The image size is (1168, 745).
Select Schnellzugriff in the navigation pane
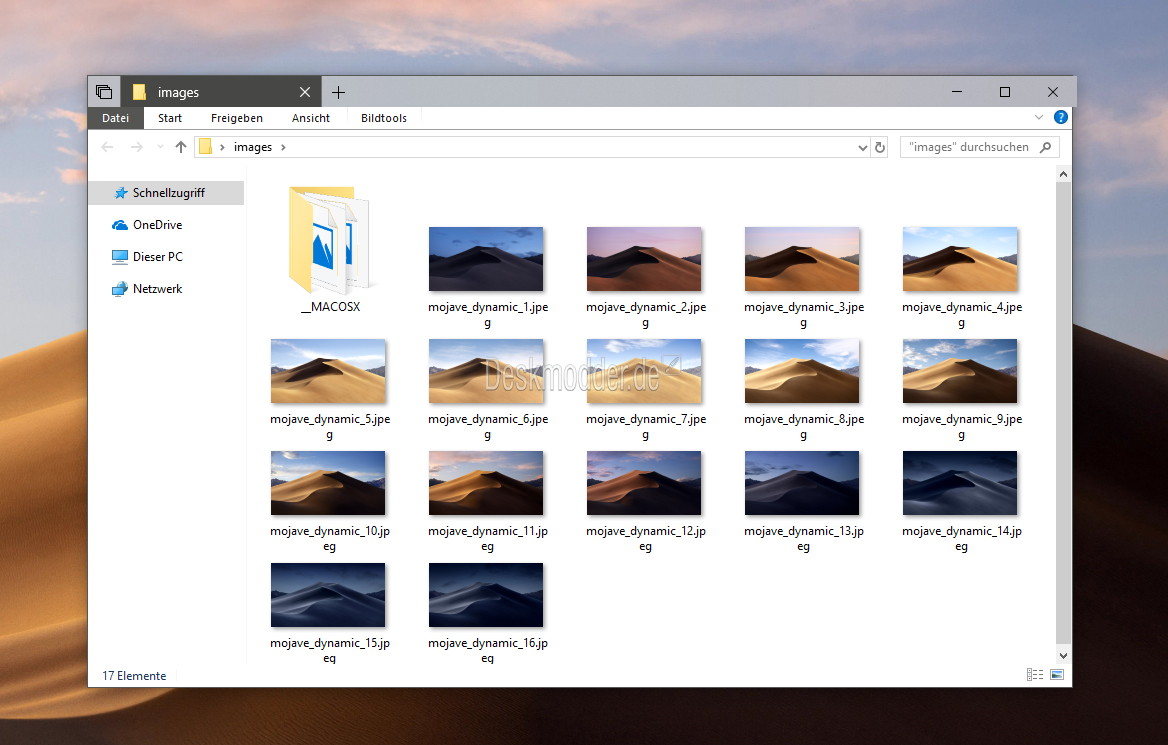(x=166, y=192)
